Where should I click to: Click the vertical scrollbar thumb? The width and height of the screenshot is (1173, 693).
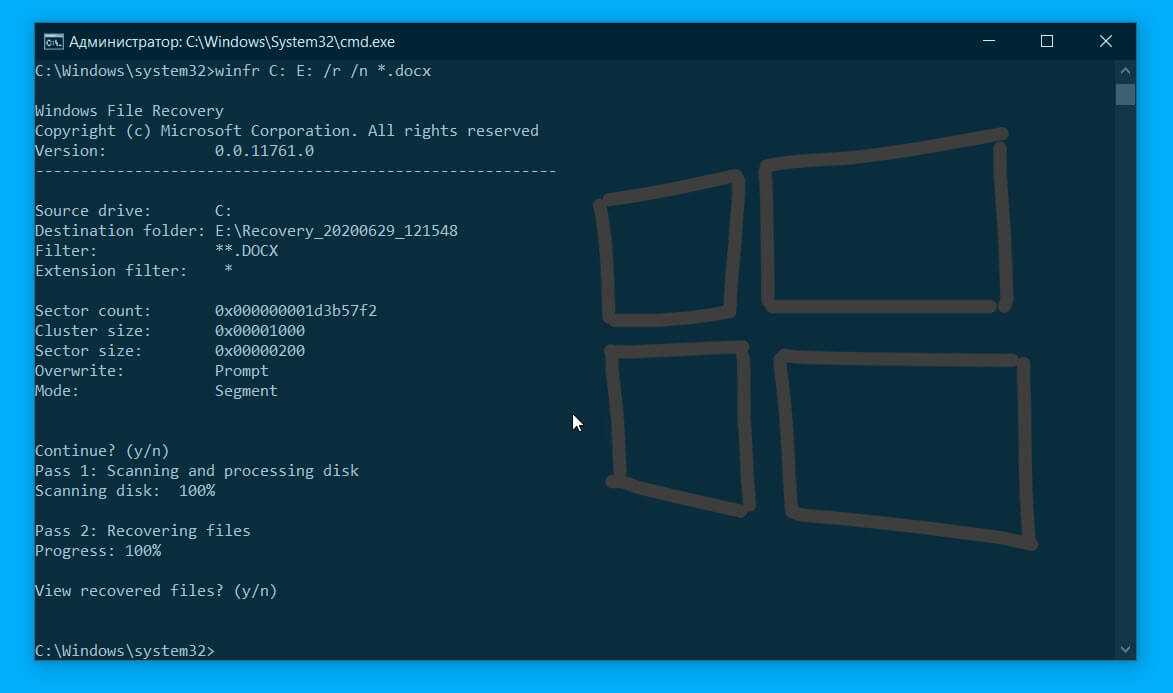[x=1125, y=94]
